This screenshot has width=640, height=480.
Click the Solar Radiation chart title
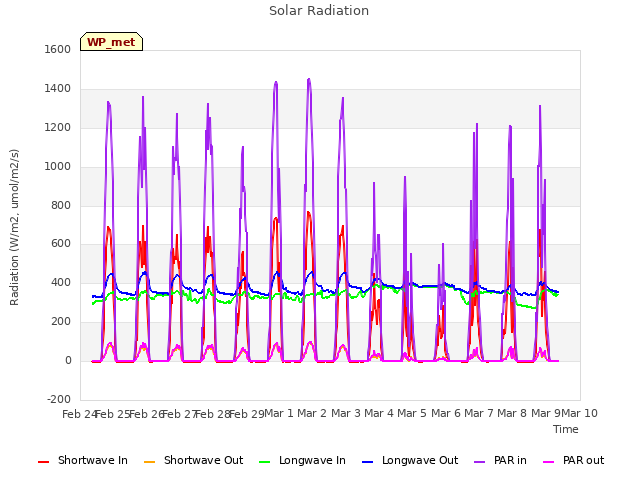point(319,11)
